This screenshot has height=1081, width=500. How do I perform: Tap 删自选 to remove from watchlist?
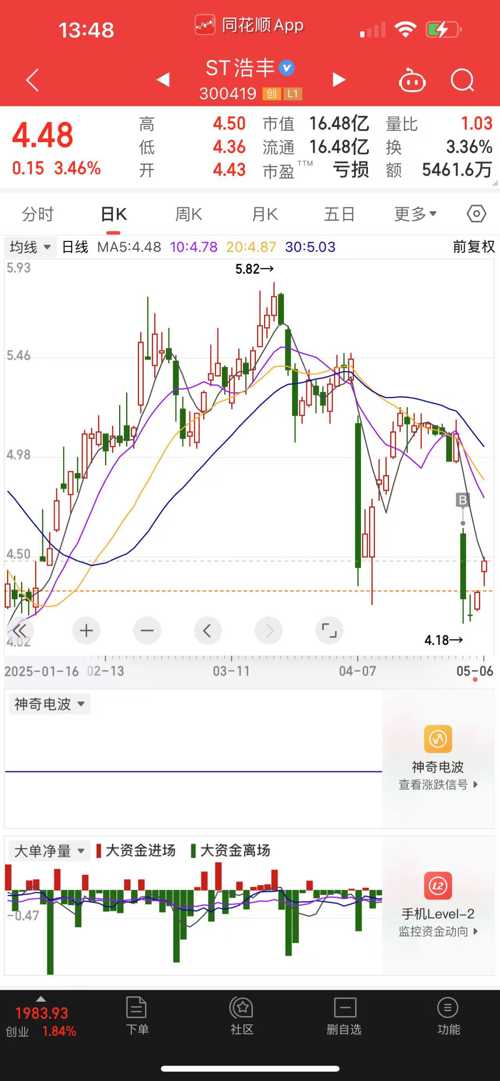click(344, 1016)
